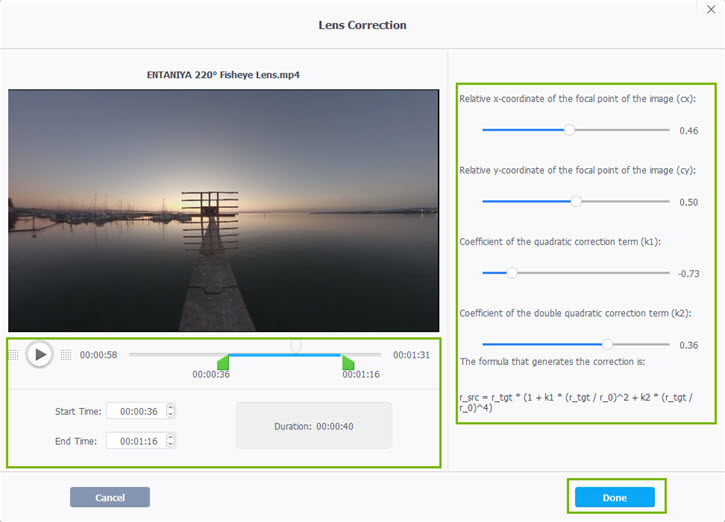Screen dimensions: 725x522
Task: Click the file name ENTANIYA 220° Fisheye Lens.mp4
Action: pyautogui.click(x=223, y=75)
